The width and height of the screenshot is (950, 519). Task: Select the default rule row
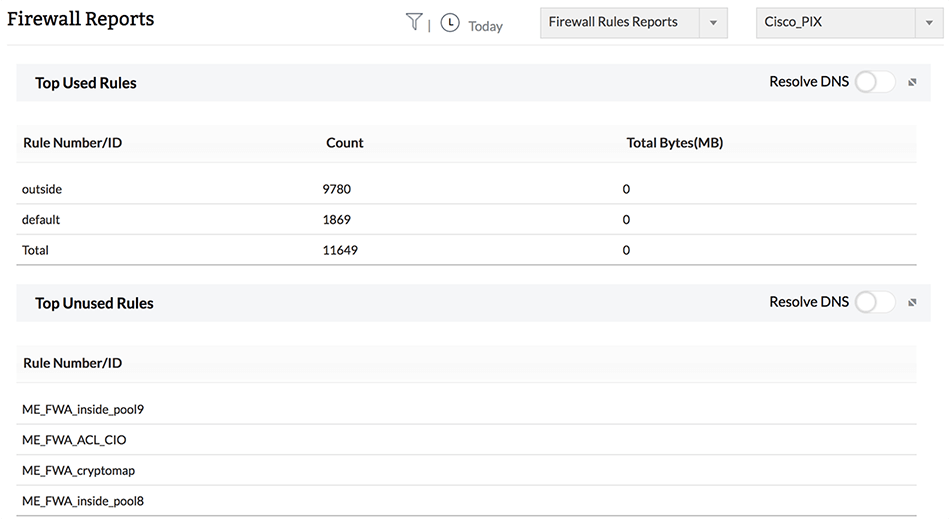coord(41,219)
